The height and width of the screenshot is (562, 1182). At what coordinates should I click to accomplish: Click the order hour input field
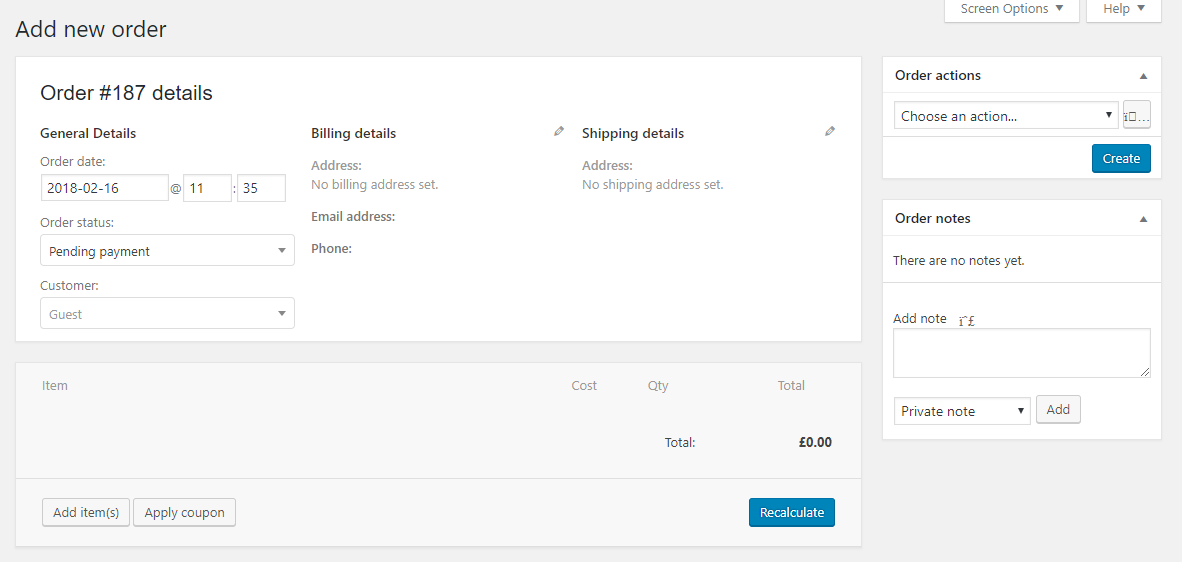(207, 188)
